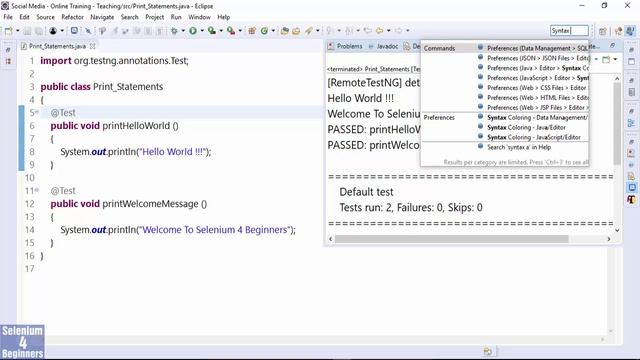Click the Open Type toolbar icon
The image size is (640, 360).
[x=284, y=31]
